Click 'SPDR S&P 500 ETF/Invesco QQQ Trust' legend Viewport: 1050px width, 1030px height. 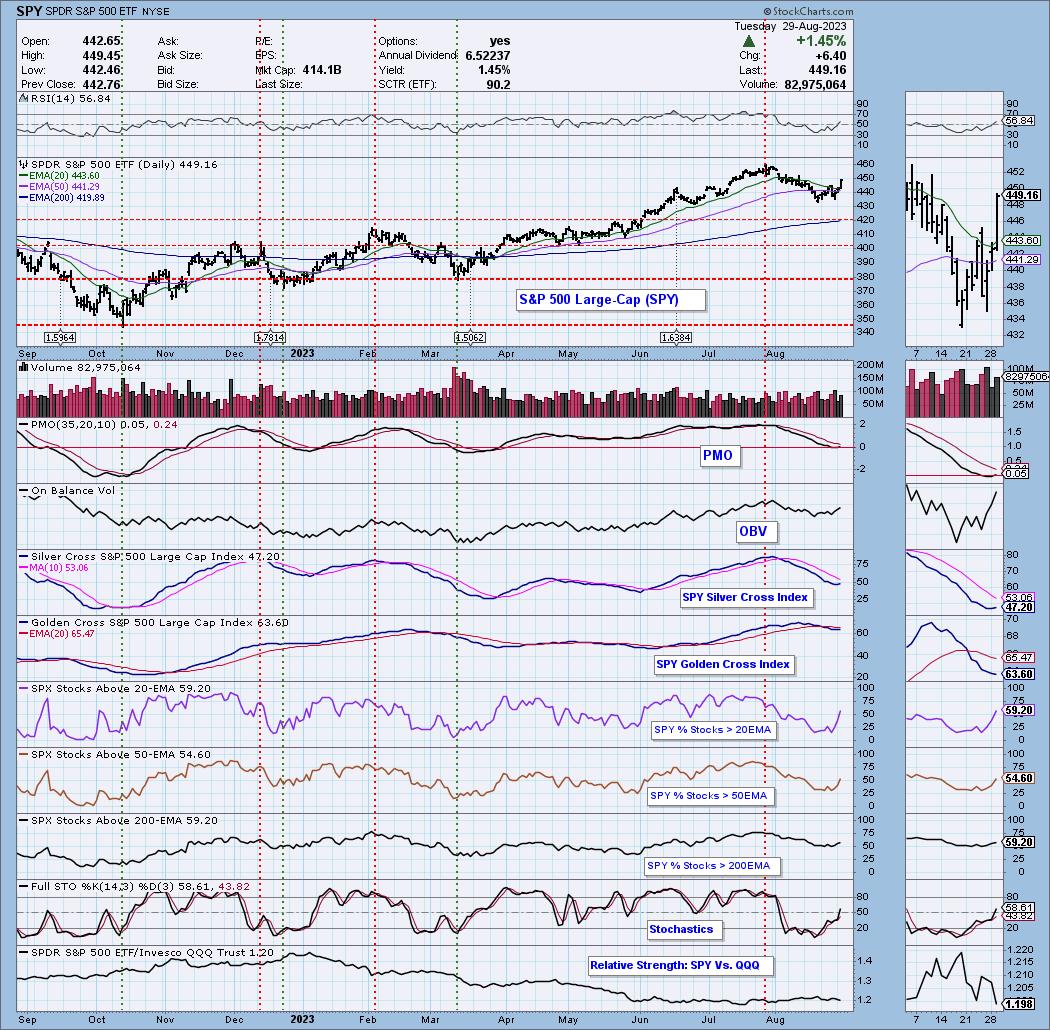(146, 952)
